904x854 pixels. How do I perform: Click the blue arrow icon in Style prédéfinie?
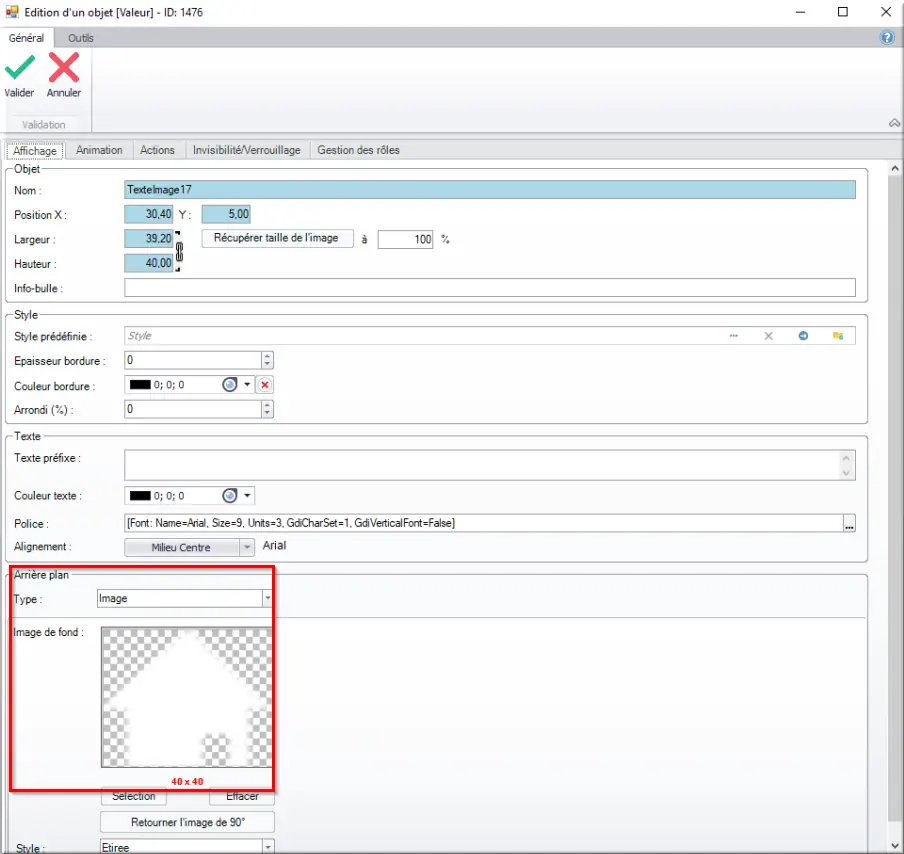803,336
